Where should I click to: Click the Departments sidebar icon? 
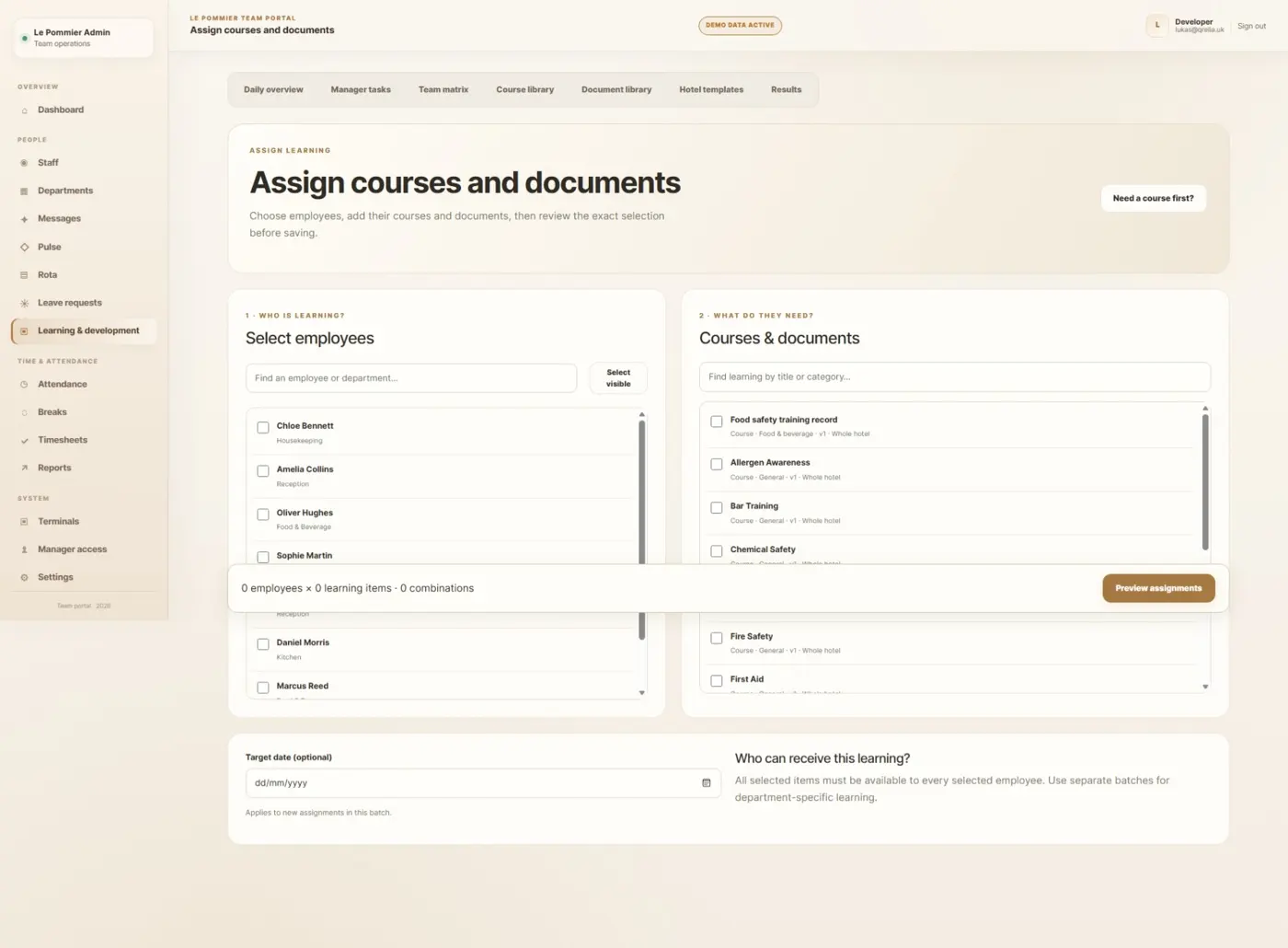(x=24, y=191)
